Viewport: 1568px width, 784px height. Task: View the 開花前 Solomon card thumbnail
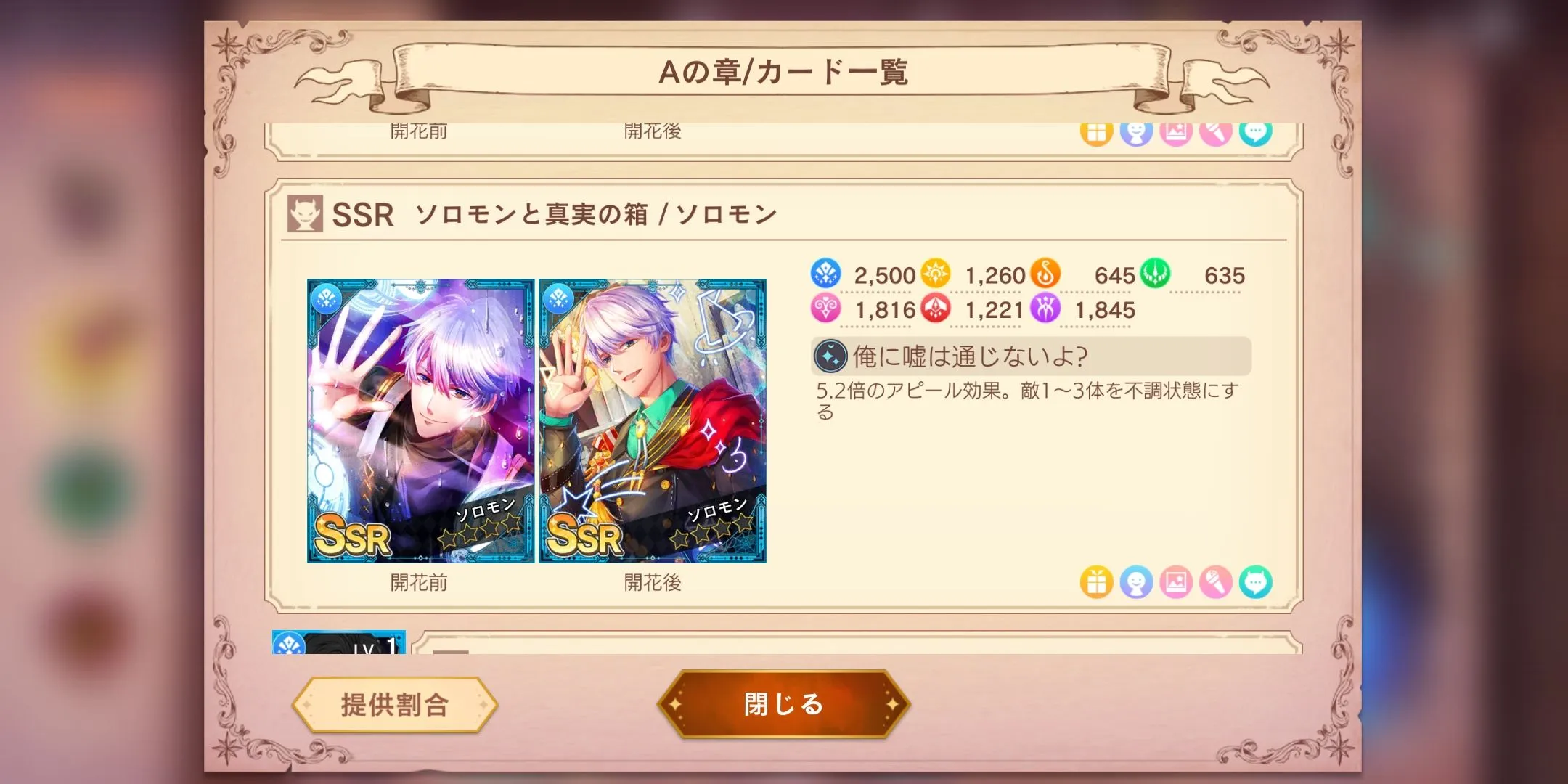[420, 421]
